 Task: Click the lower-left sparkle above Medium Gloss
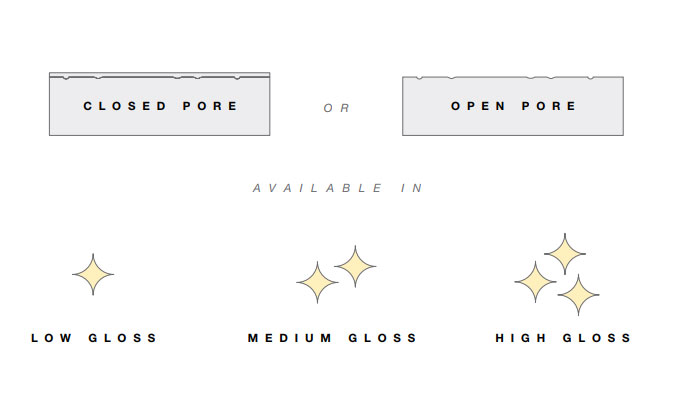tap(317, 283)
